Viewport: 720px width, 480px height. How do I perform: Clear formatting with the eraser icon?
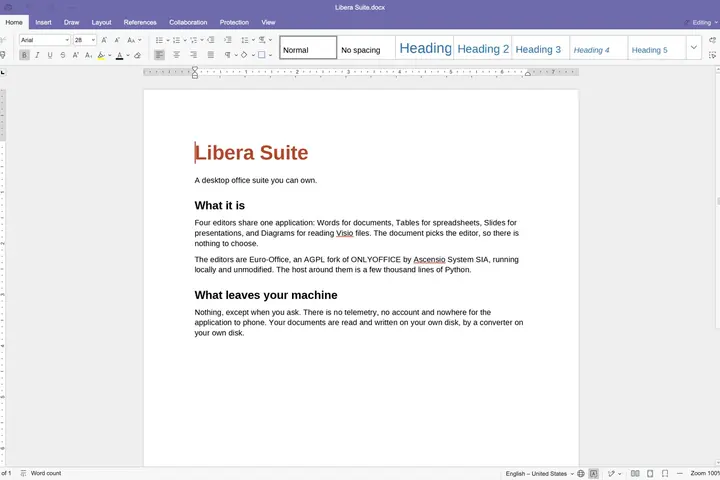137,55
